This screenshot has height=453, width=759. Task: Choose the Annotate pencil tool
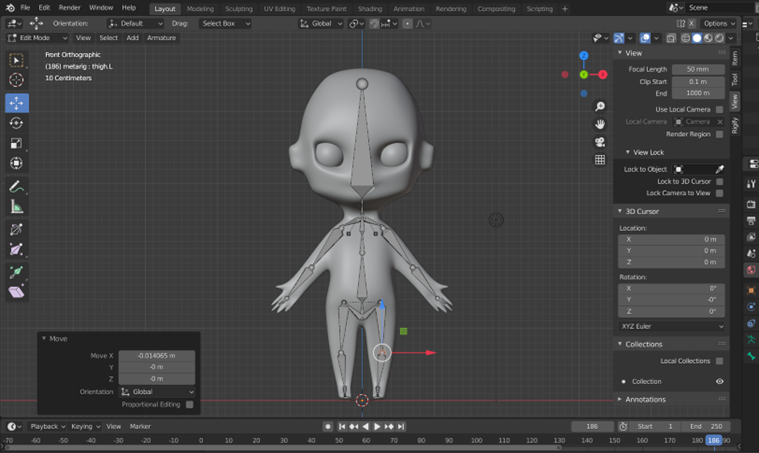point(16,186)
